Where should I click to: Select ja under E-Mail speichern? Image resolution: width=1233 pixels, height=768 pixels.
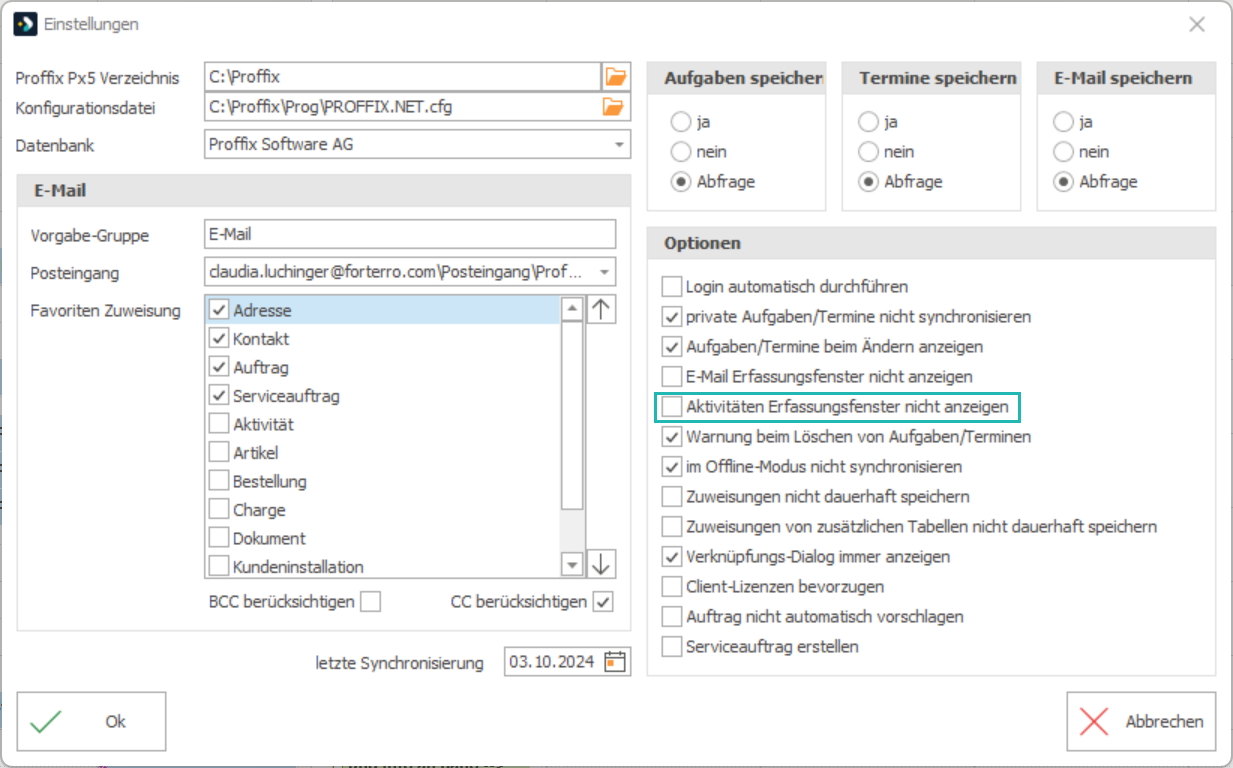(x=1064, y=122)
